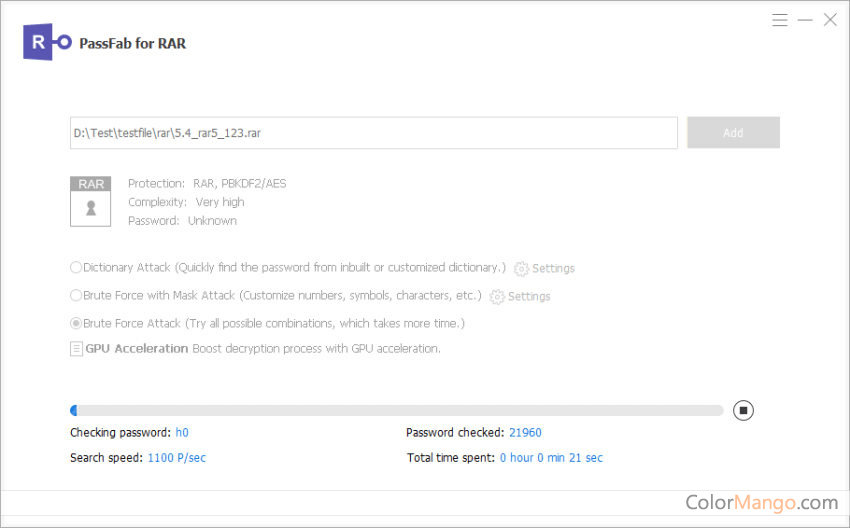
Task: Click the RAR file path input field
Action: coord(374,133)
